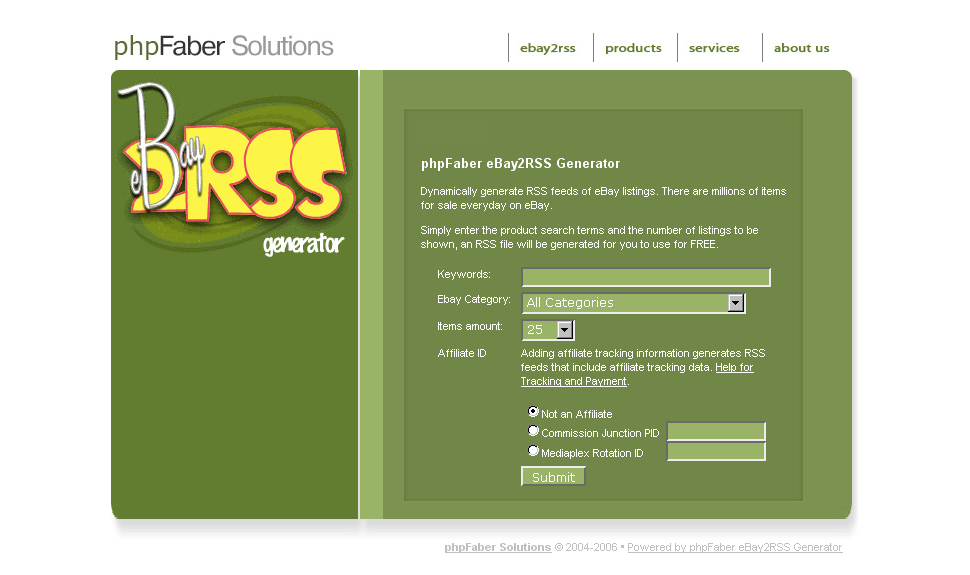Screen dimensions: 970x575
Task: Open the services navigation item
Action: pyautogui.click(x=714, y=48)
